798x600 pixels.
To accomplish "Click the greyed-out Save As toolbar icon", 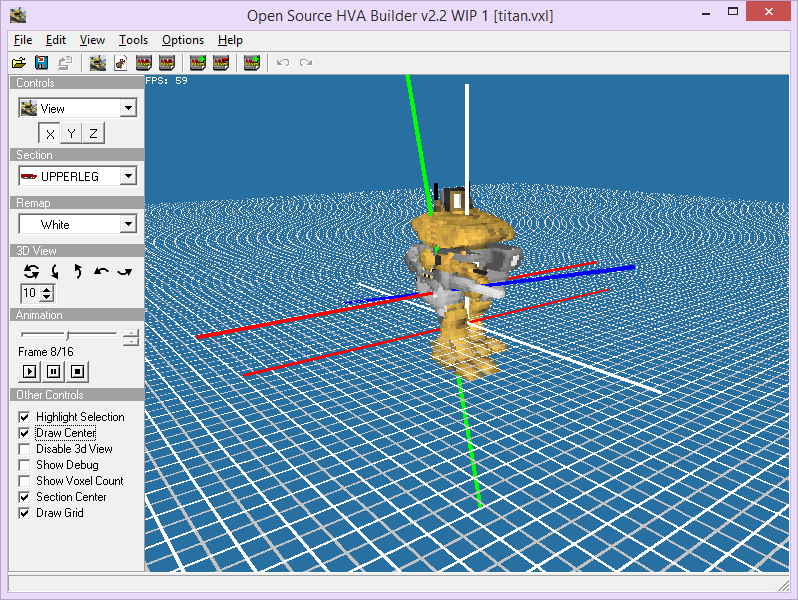I will pyautogui.click(x=65, y=63).
